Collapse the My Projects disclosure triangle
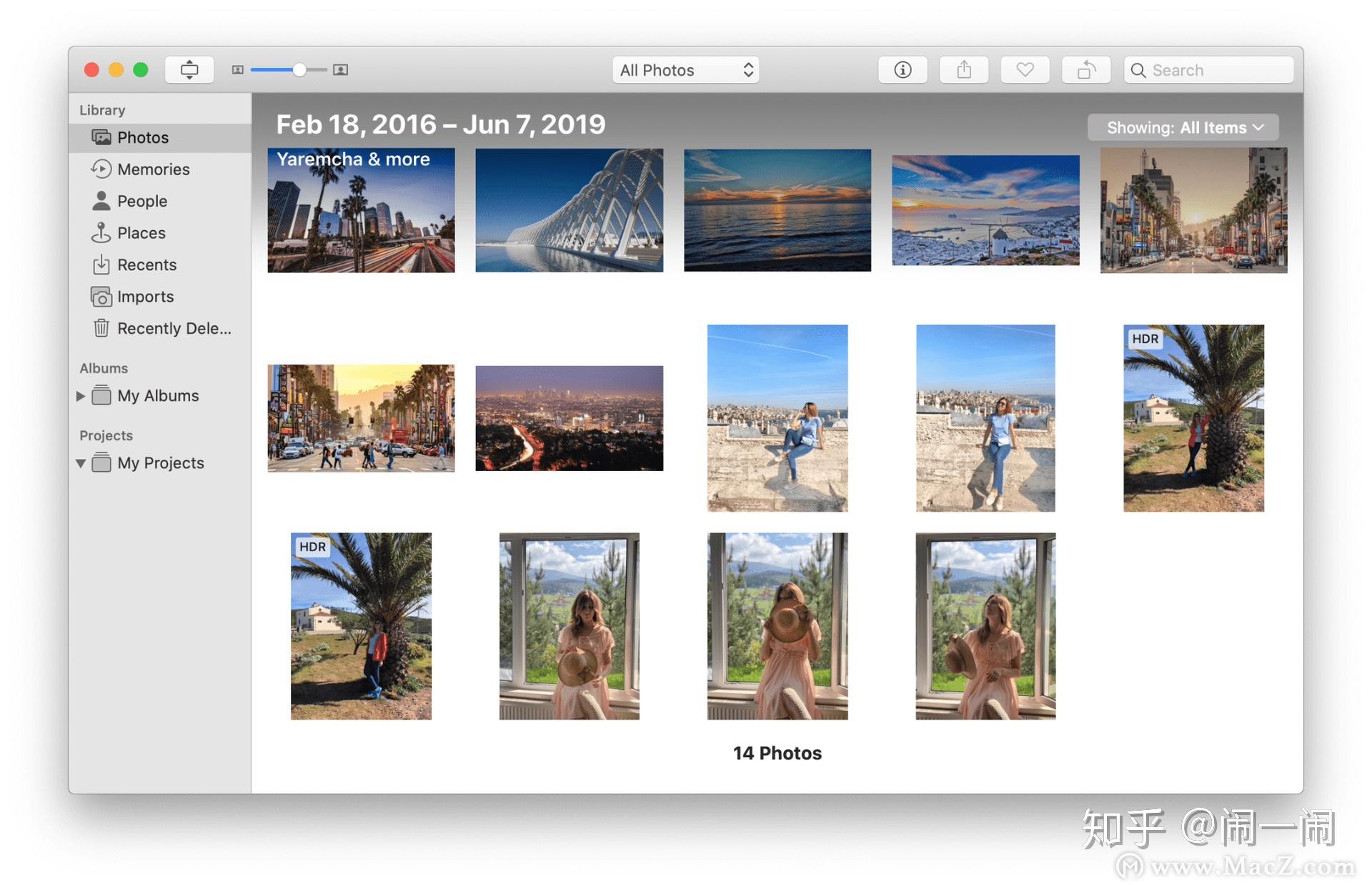1372x885 pixels. coord(81,463)
